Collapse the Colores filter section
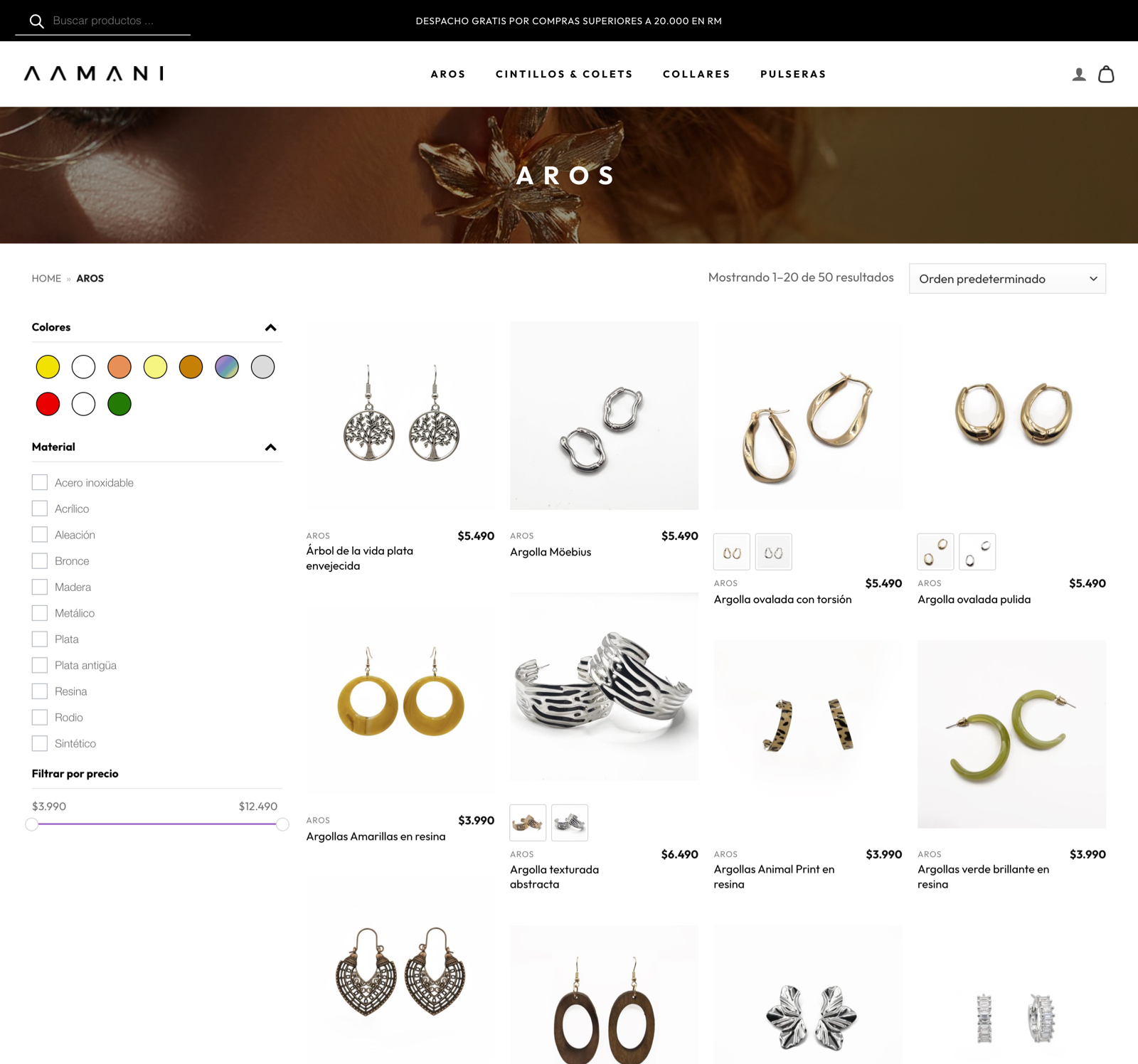Image resolution: width=1138 pixels, height=1064 pixels. (x=270, y=327)
